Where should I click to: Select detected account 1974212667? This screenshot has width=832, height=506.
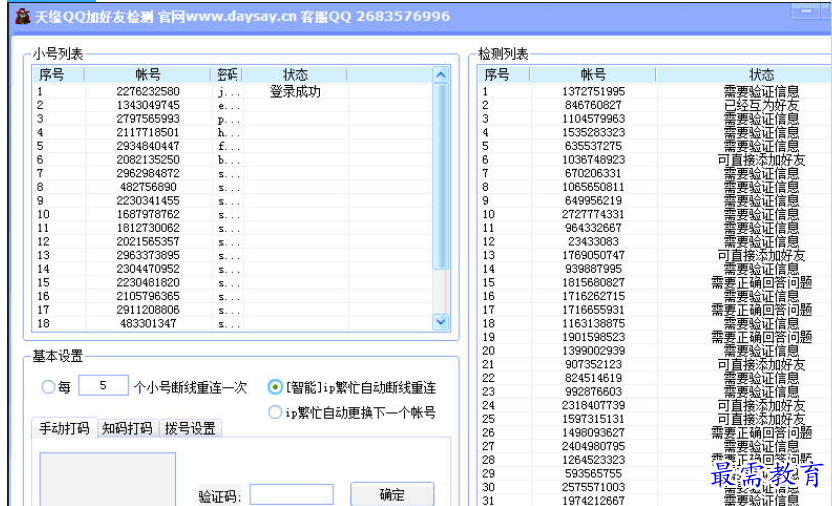[593, 501]
